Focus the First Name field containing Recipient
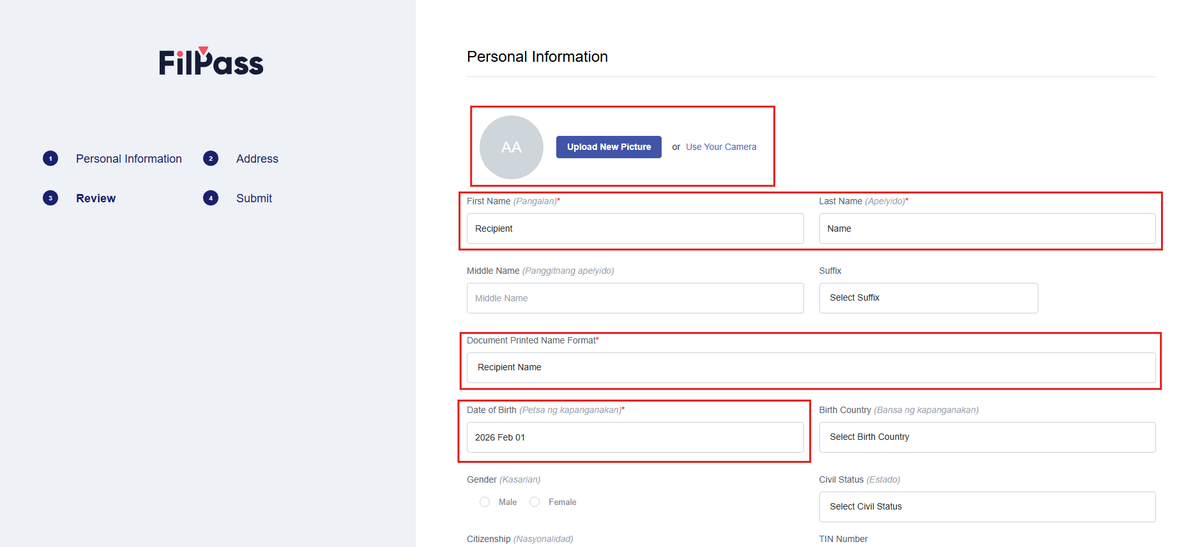The height and width of the screenshot is (547, 1200). [x=635, y=228]
